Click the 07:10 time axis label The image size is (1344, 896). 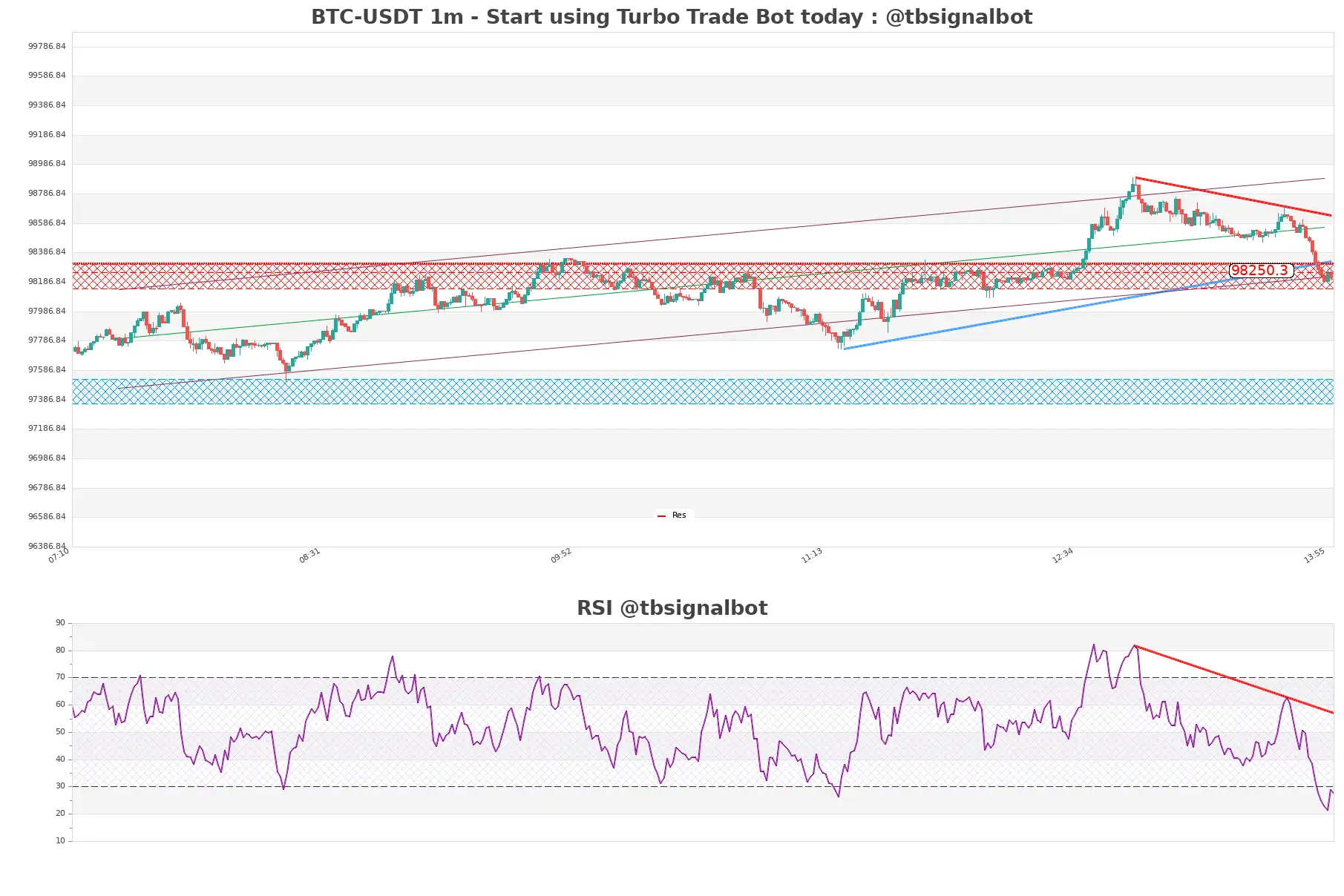pyautogui.click(x=59, y=556)
